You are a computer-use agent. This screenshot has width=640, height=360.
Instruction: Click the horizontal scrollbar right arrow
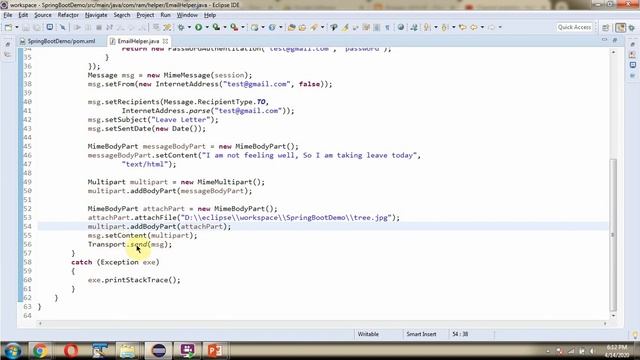(x=605, y=324)
